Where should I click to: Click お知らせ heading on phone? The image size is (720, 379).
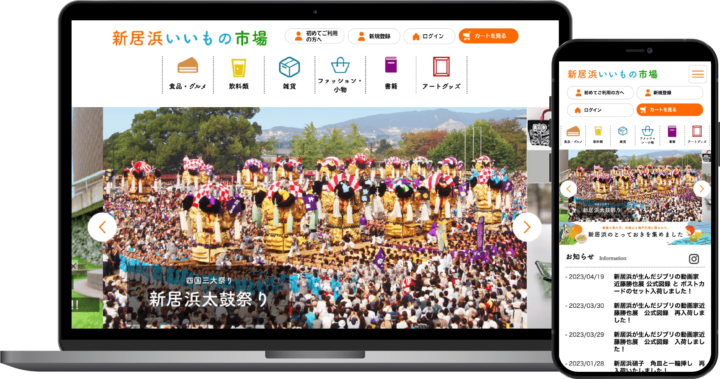580,257
